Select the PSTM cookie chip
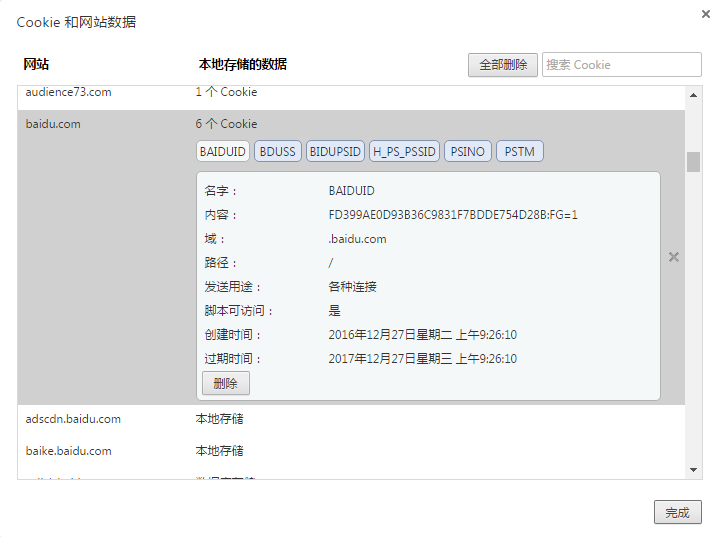This screenshot has height=537, width=719. (x=520, y=151)
